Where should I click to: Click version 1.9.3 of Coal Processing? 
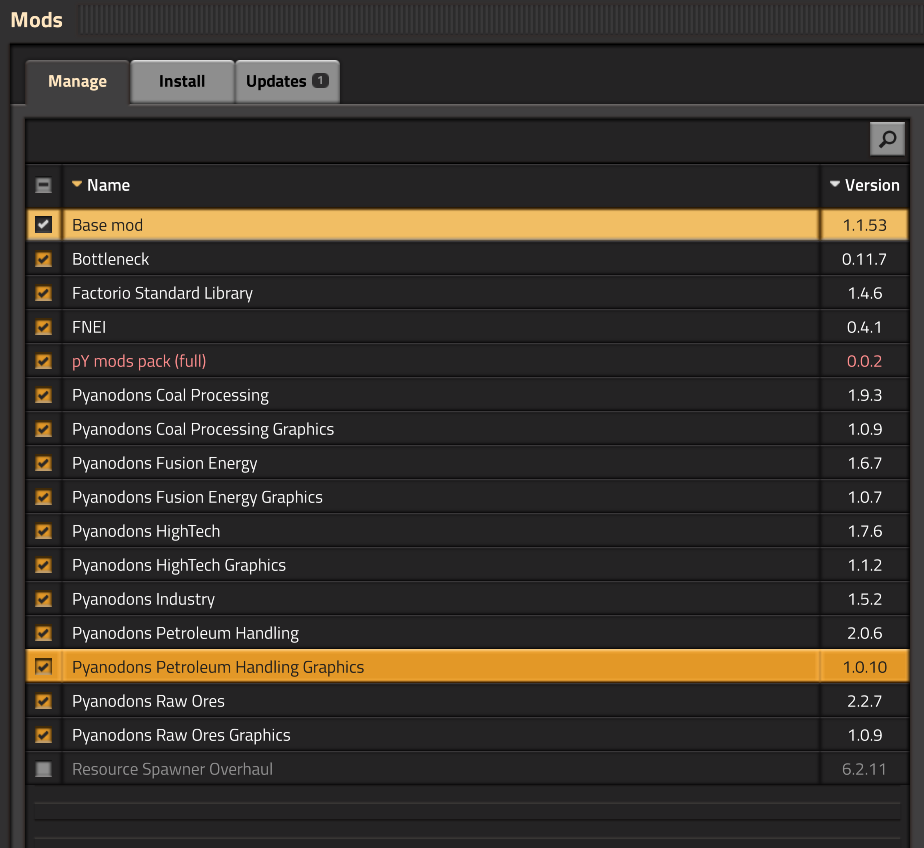click(864, 395)
